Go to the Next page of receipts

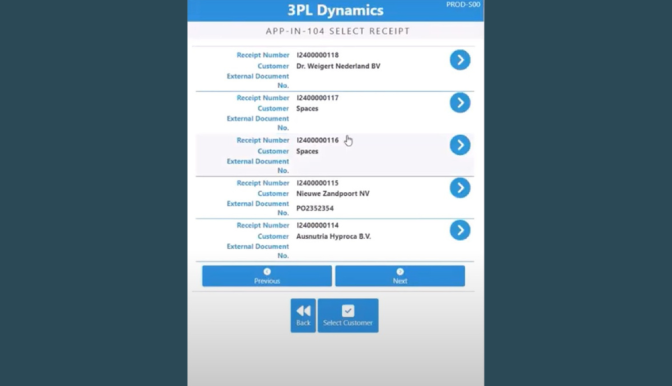[x=400, y=276]
